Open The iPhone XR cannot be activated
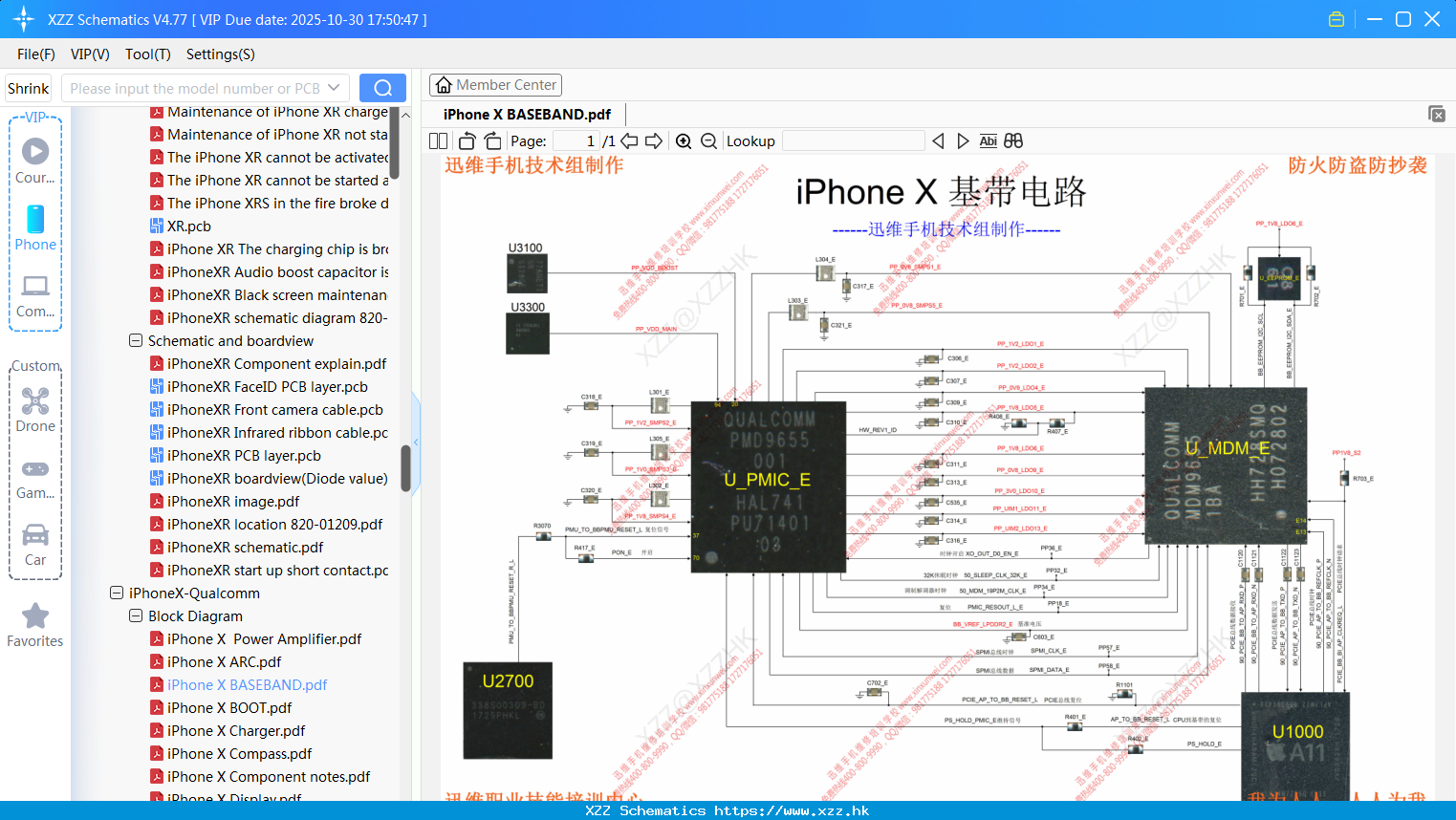1456x820 pixels. 277,157
